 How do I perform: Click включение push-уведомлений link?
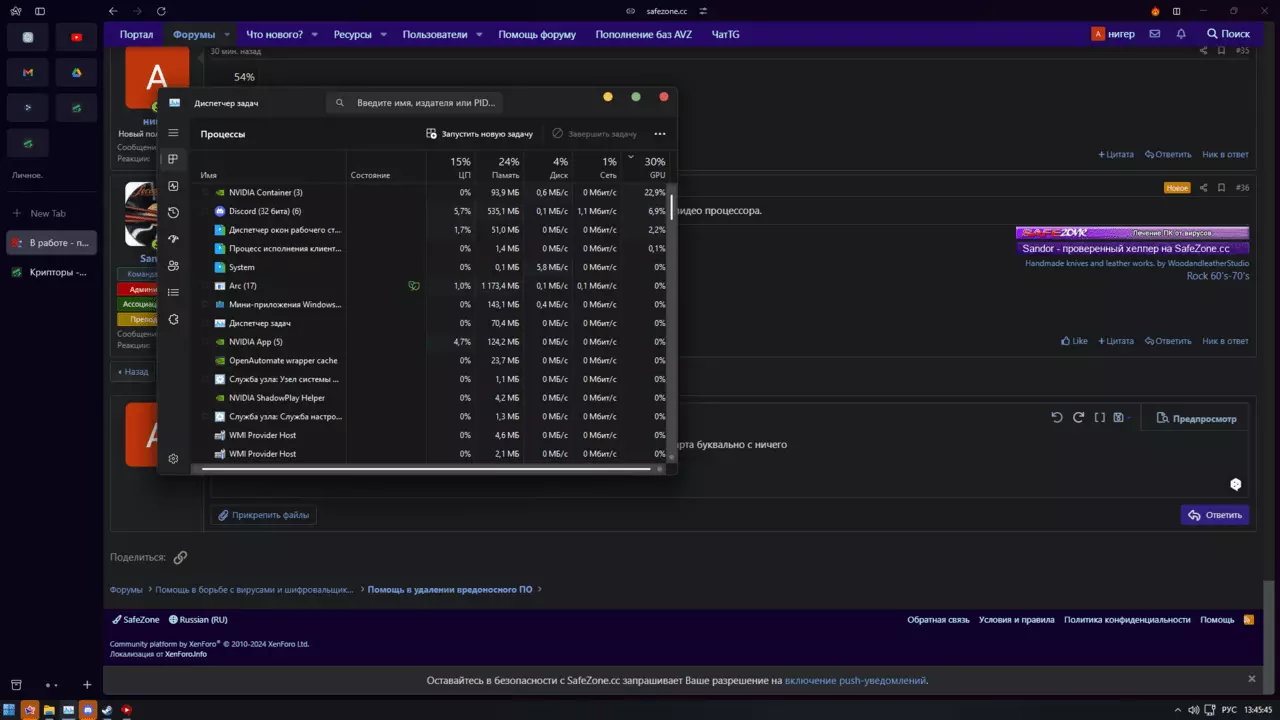tap(856, 680)
